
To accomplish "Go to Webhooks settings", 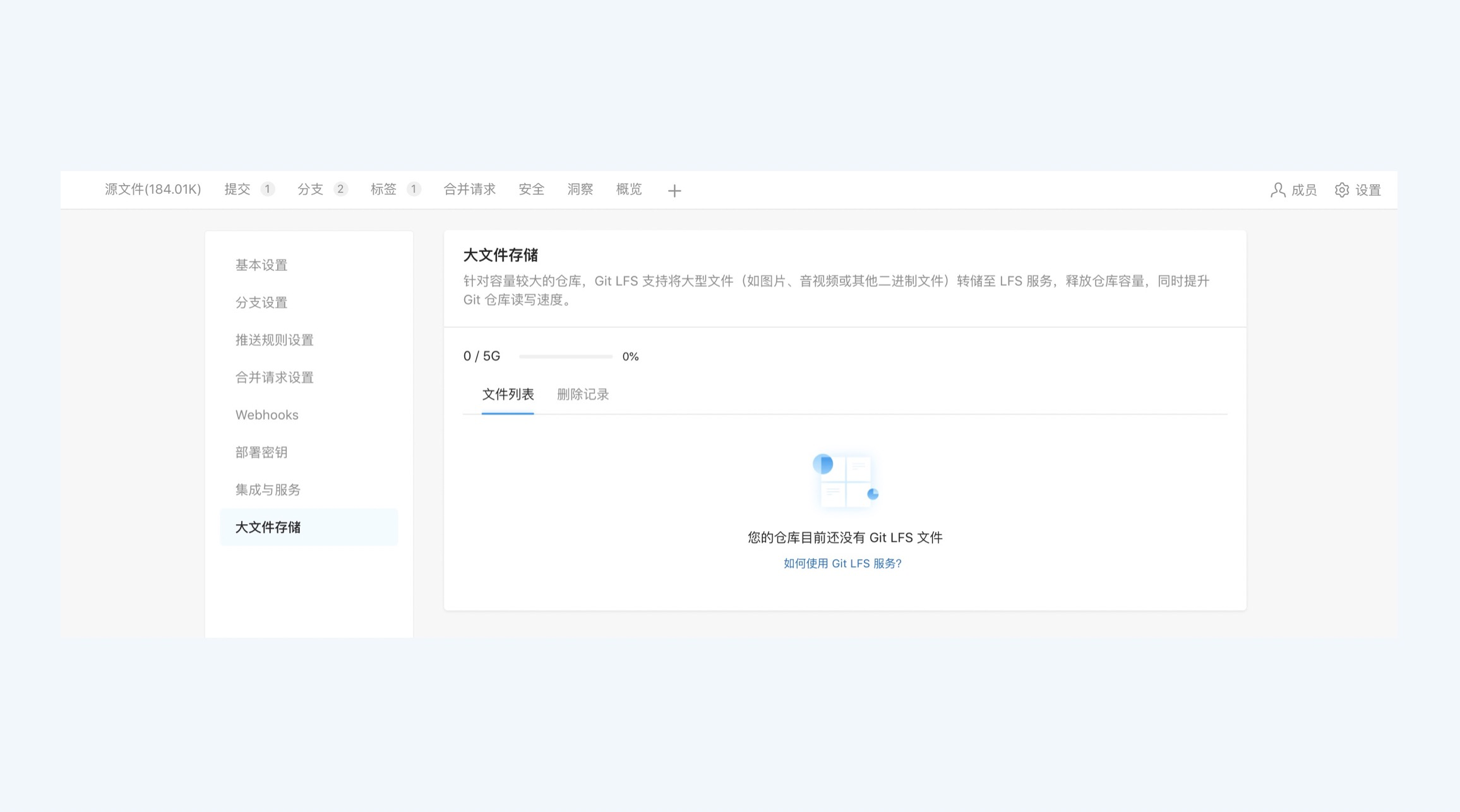I will 266,415.
